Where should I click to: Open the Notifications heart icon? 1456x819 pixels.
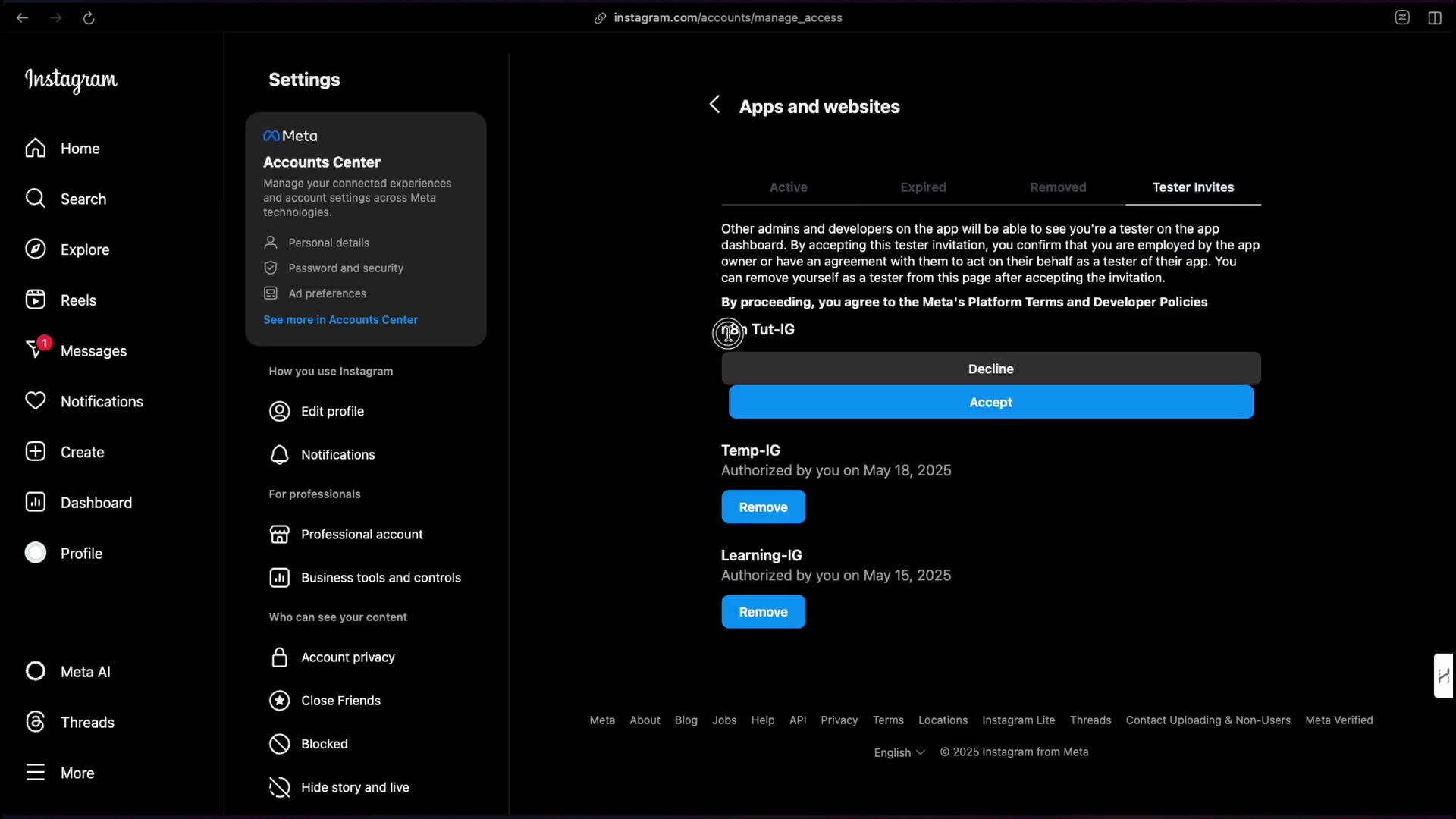36,401
